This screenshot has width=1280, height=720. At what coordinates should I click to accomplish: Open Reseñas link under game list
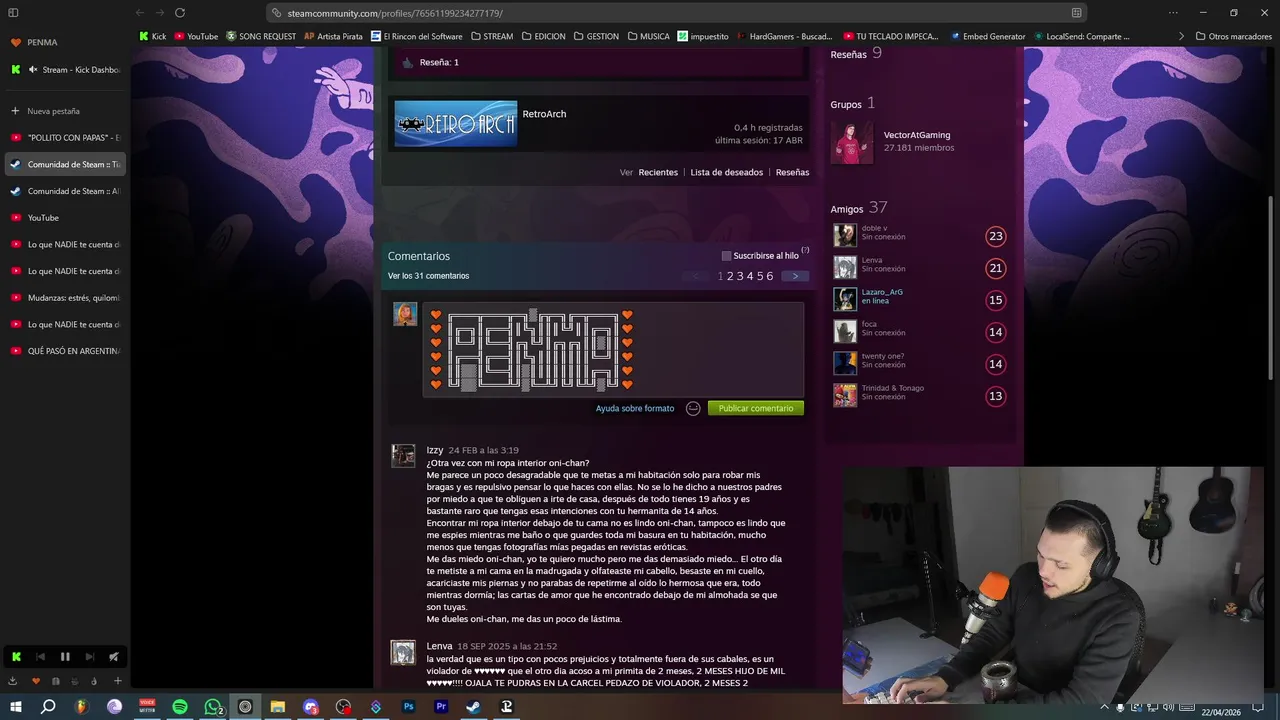pyautogui.click(x=792, y=172)
